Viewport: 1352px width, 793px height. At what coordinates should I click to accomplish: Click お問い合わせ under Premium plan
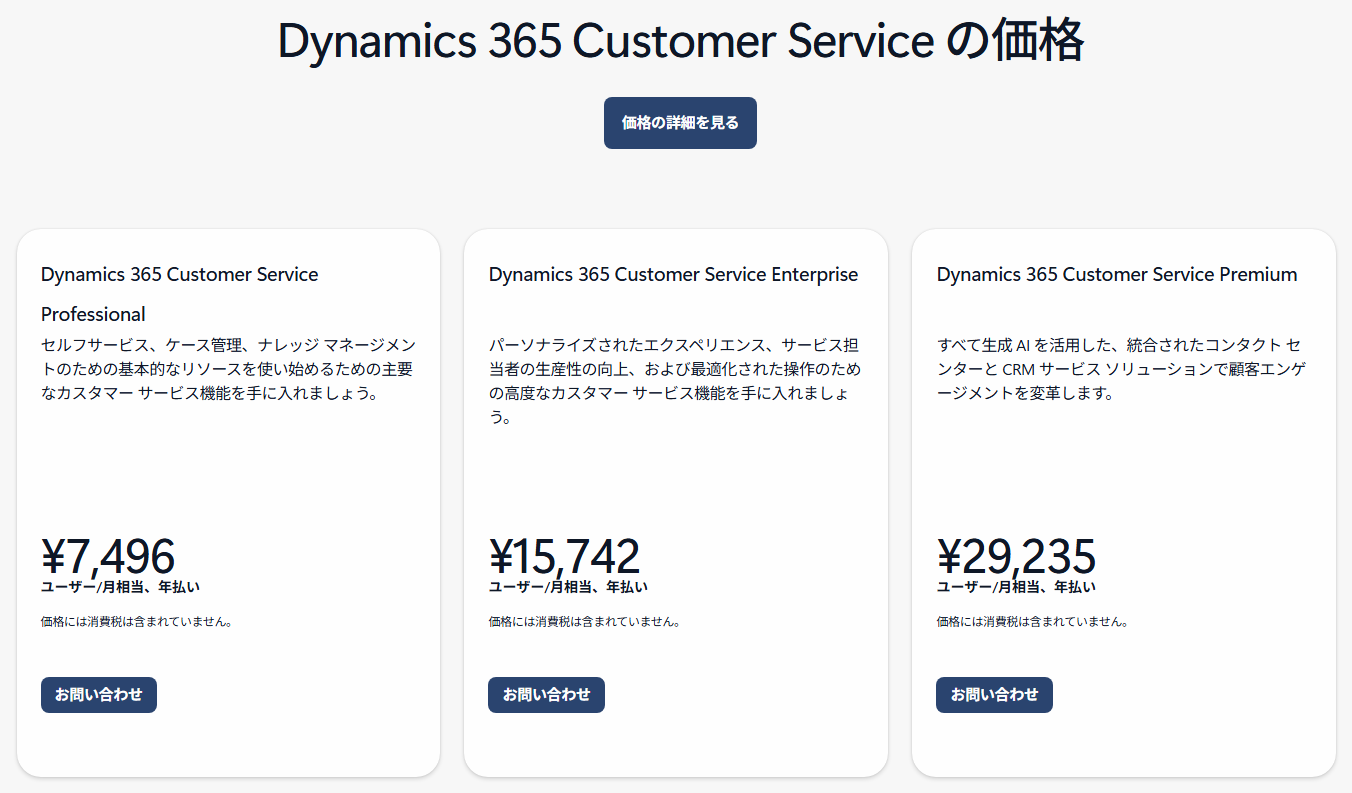pos(994,694)
